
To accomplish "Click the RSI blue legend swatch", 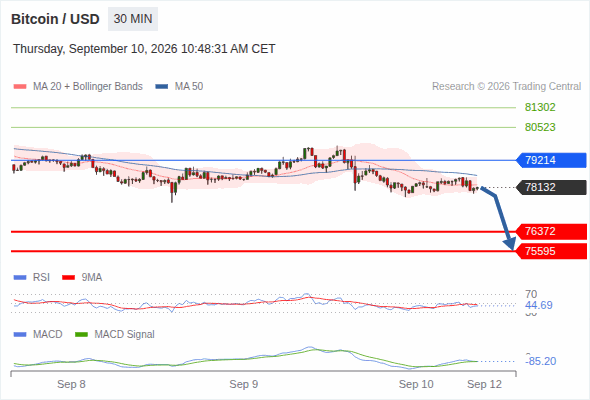I will (x=20, y=278).
